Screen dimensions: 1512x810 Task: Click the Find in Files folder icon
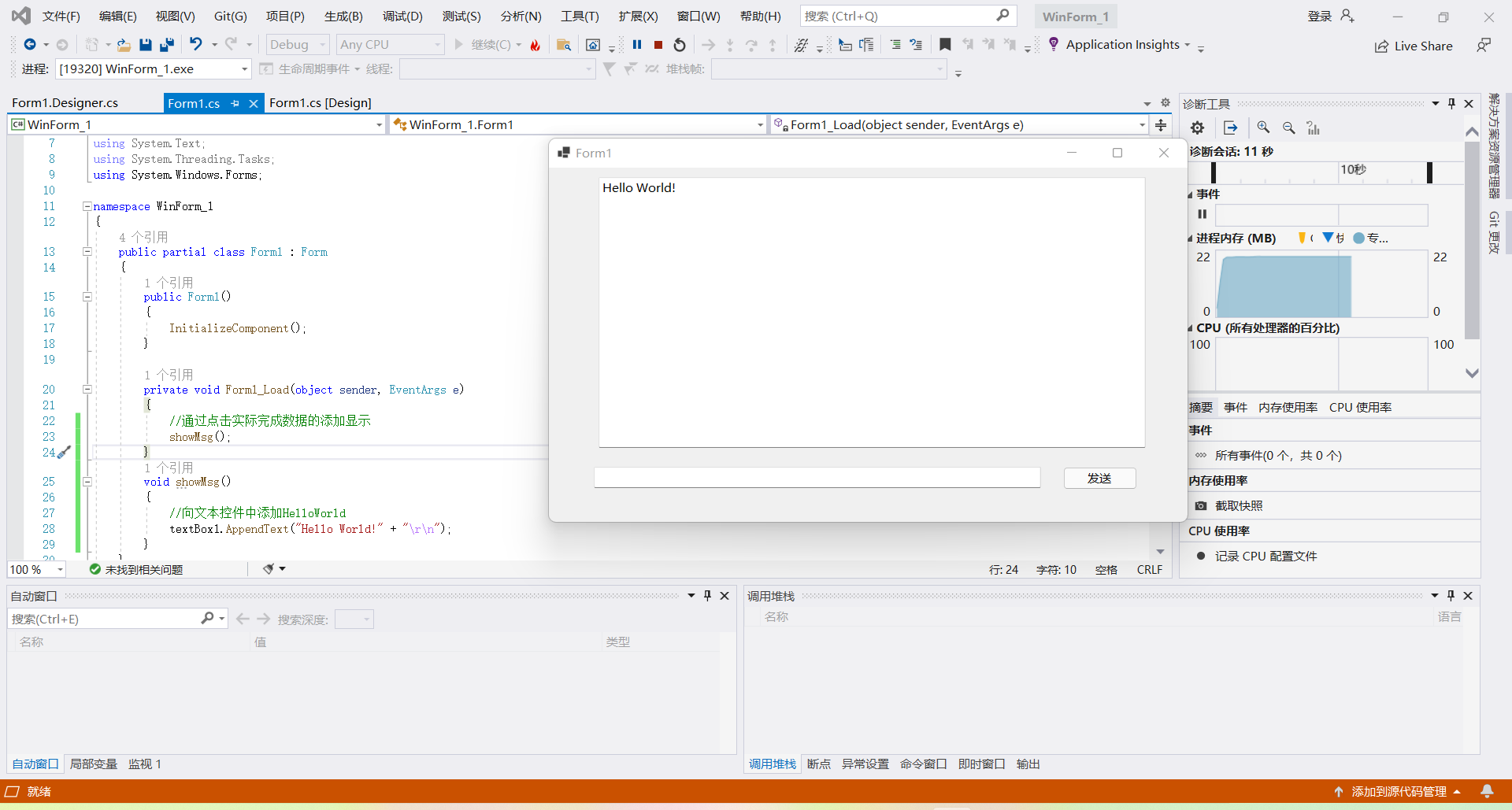click(564, 45)
